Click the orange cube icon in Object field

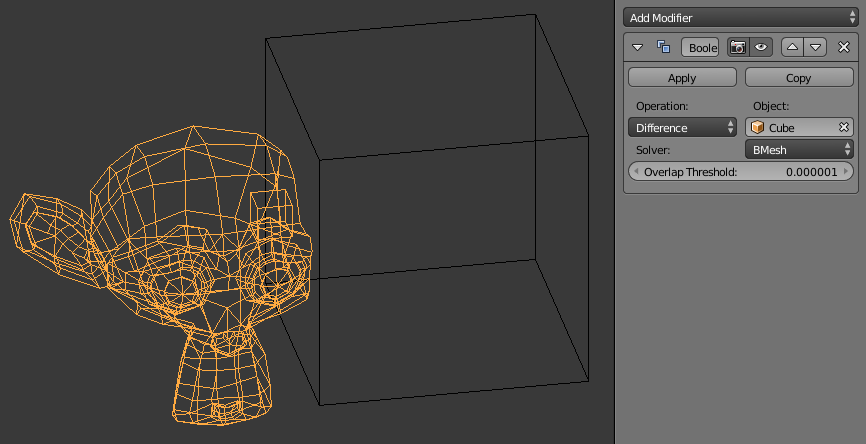(757, 128)
